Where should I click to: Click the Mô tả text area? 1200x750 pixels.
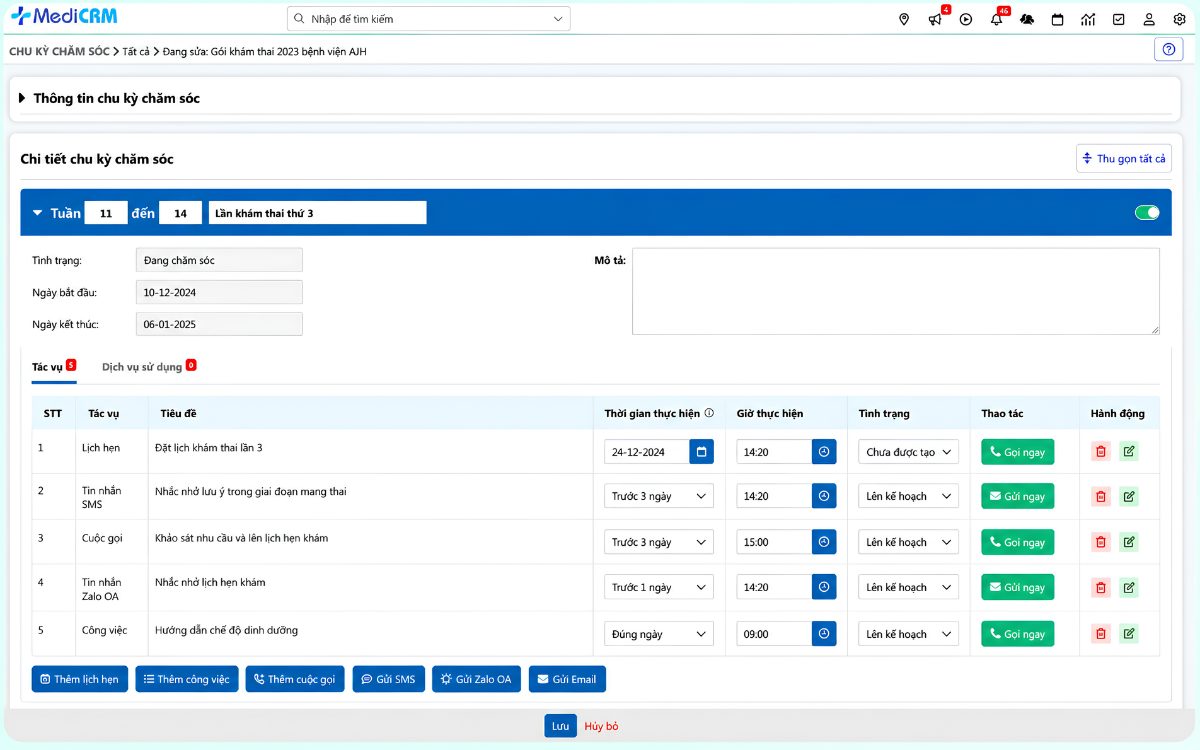click(x=896, y=291)
